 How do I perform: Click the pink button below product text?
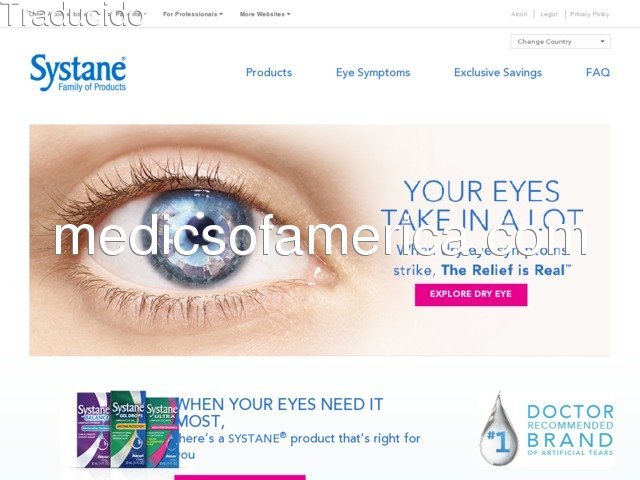click(x=240, y=477)
